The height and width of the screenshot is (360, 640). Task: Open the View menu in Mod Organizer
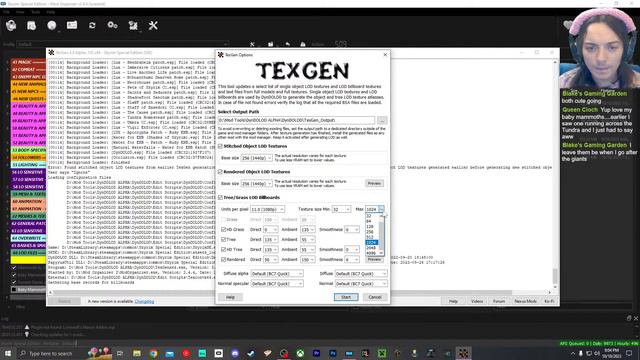pos(20,12)
